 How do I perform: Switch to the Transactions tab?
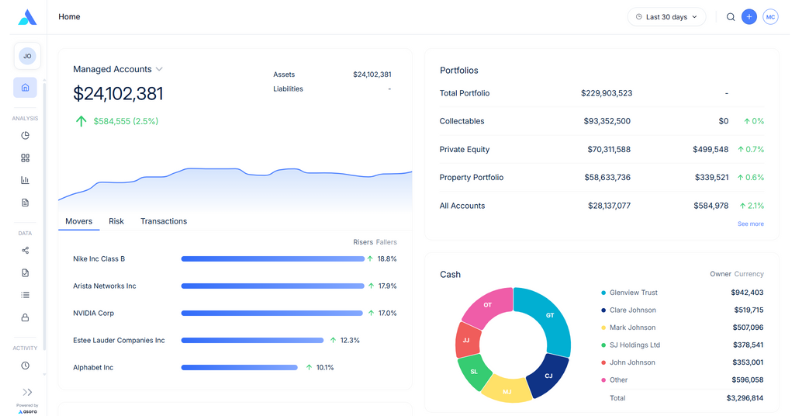[x=164, y=221]
